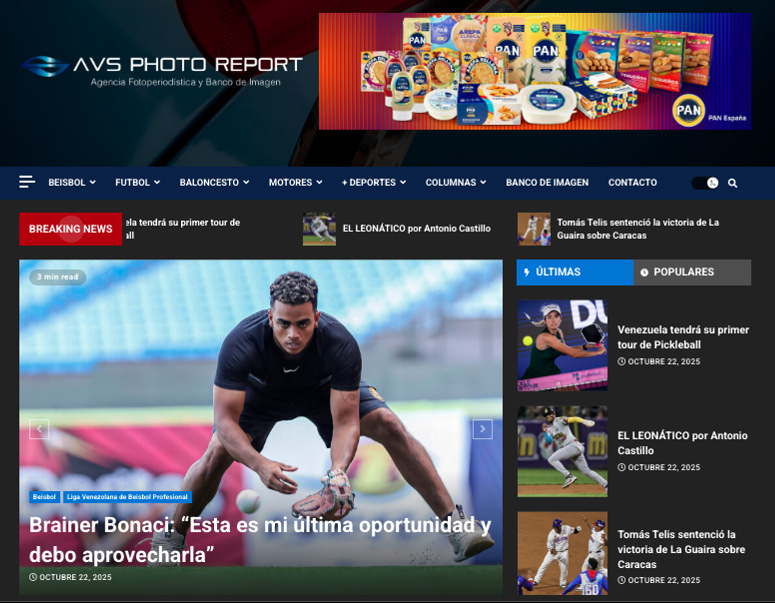
Task: Open the sidebar La Guaira victory thumbnail
Action: [562, 553]
